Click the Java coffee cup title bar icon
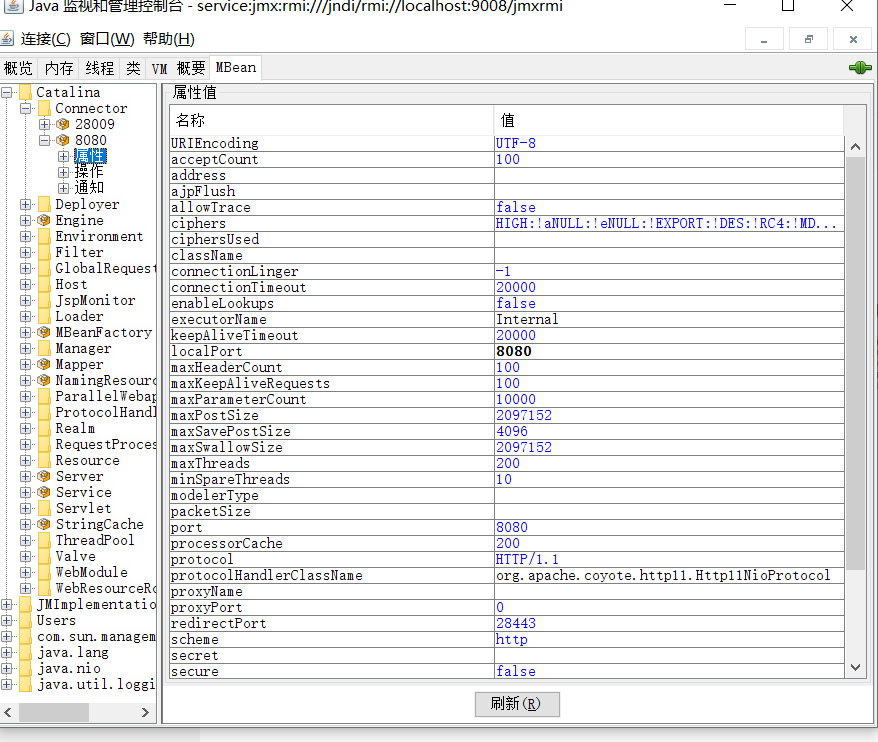 13,9
